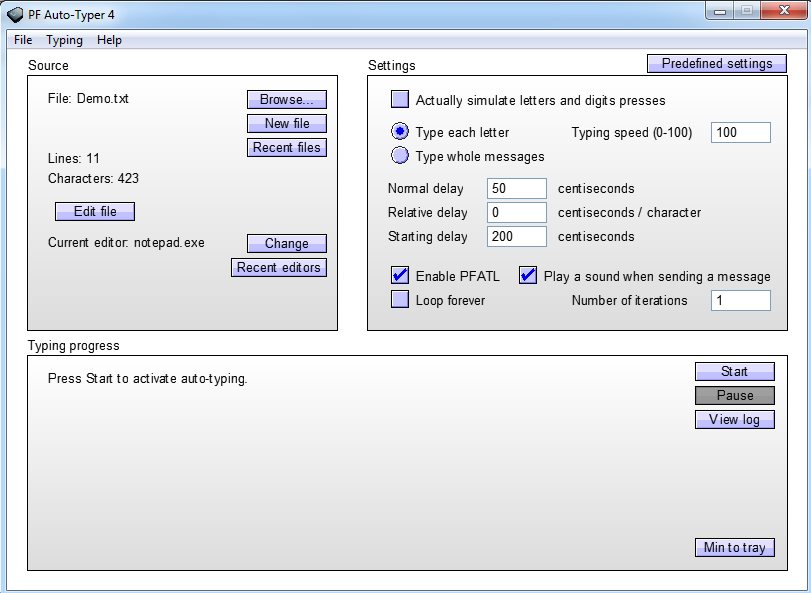Focus the Starting delay field
The width and height of the screenshot is (811, 593).
[x=517, y=236]
